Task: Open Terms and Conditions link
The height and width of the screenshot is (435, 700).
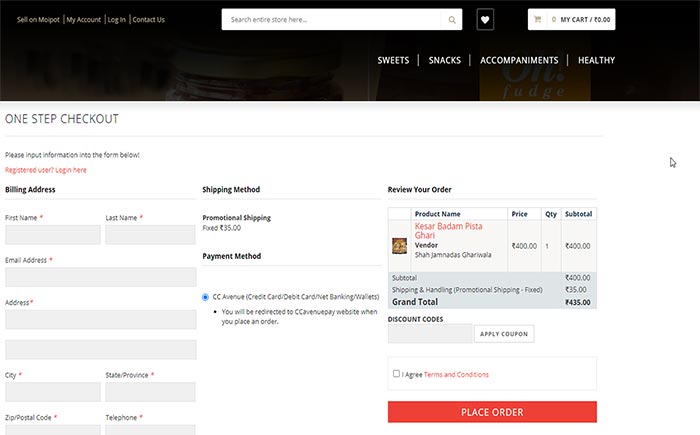Action: tap(456, 374)
